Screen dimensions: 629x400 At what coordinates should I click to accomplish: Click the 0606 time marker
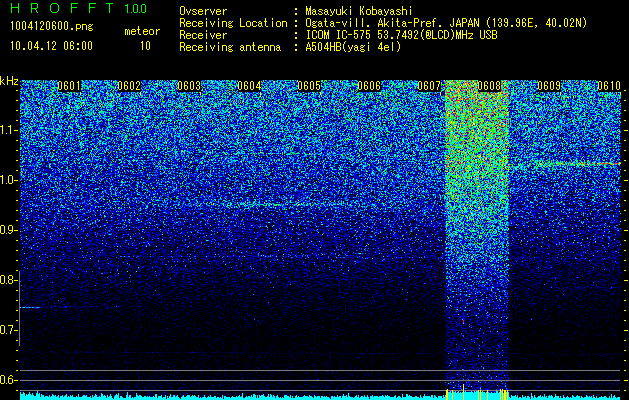[369, 86]
